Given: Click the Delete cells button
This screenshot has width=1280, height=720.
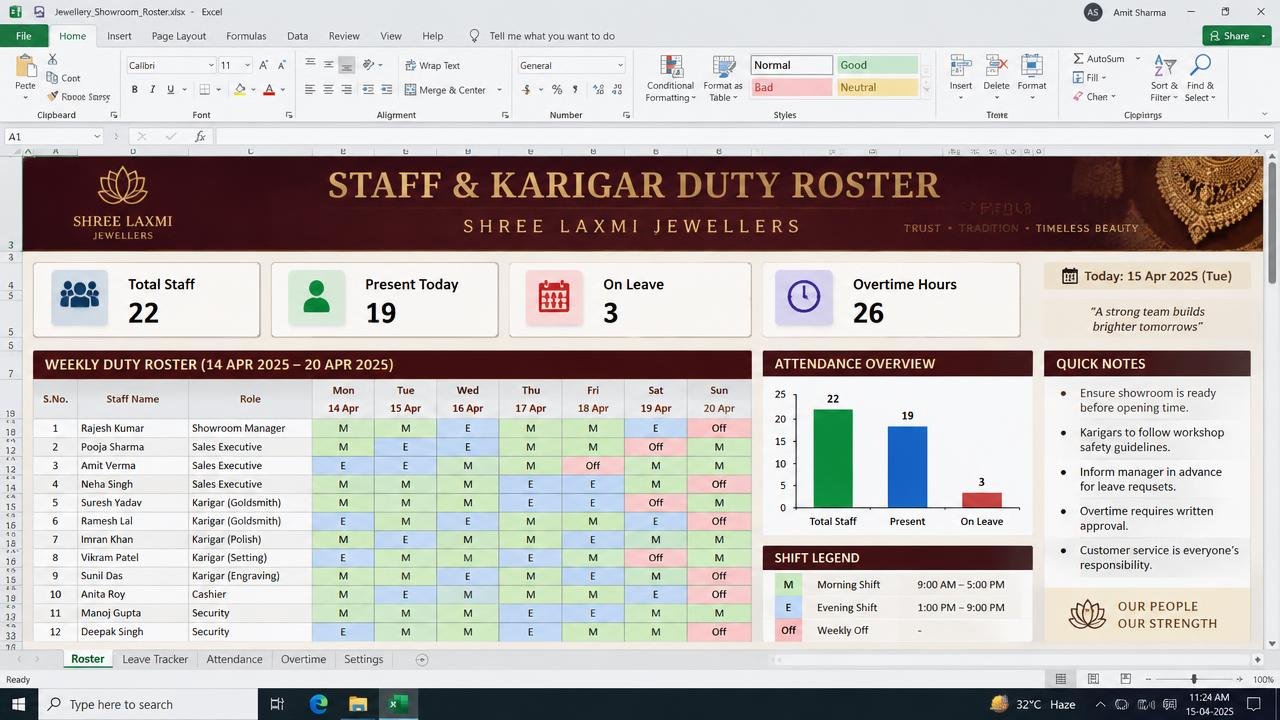Looking at the screenshot, I should (x=996, y=78).
